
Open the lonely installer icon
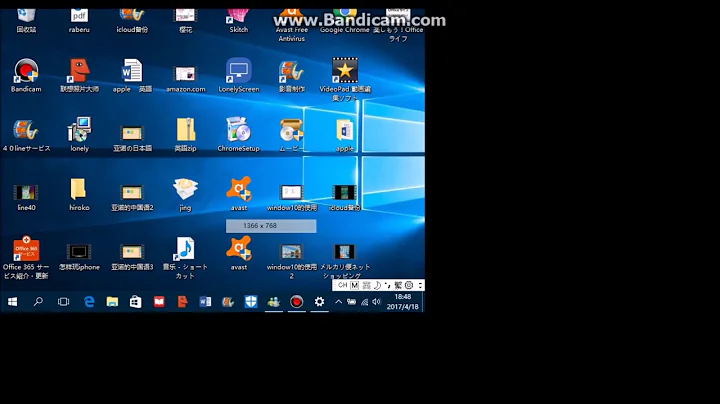point(79,130)
